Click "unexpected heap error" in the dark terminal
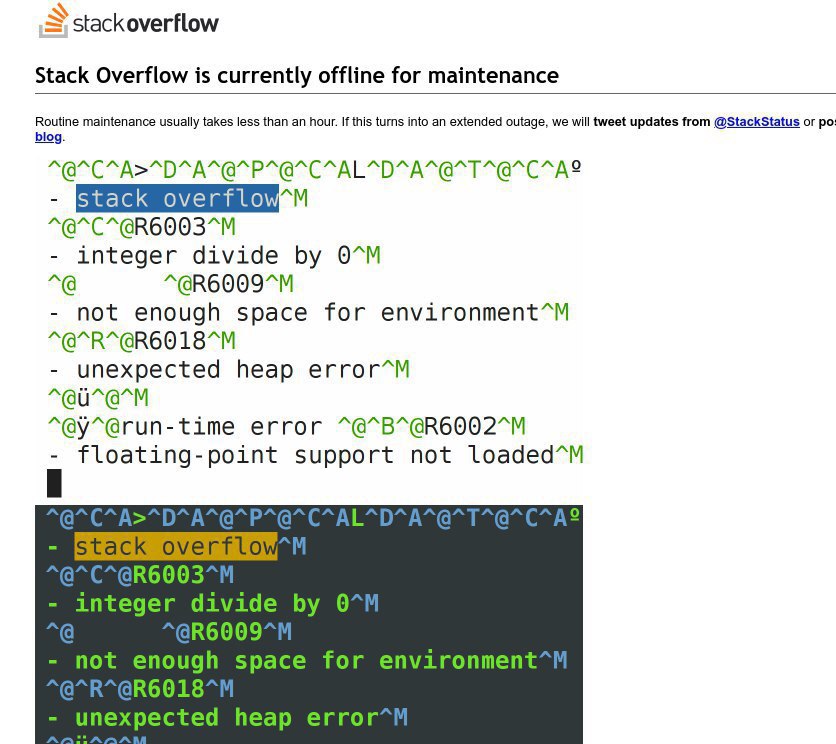 (227, 718)
